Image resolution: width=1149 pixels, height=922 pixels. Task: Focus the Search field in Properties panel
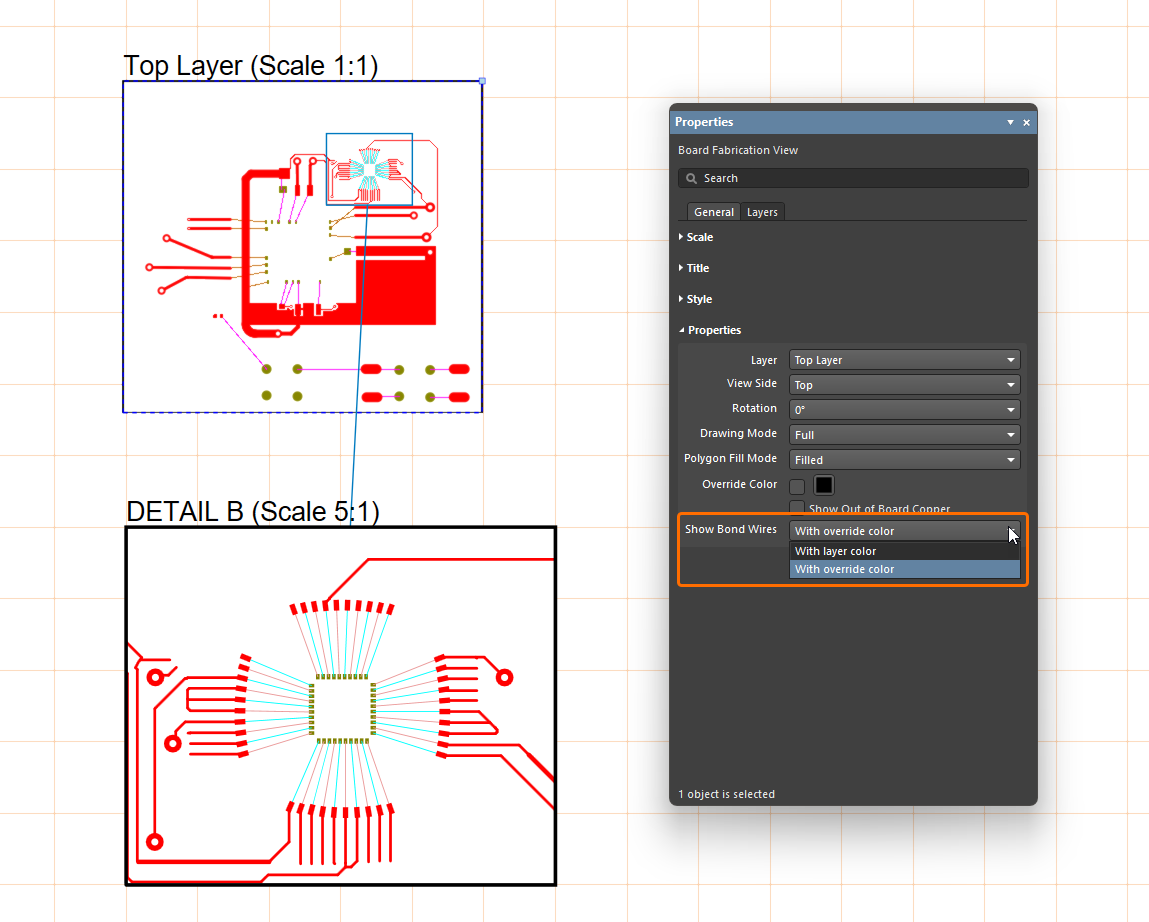(x=853, y=178)
